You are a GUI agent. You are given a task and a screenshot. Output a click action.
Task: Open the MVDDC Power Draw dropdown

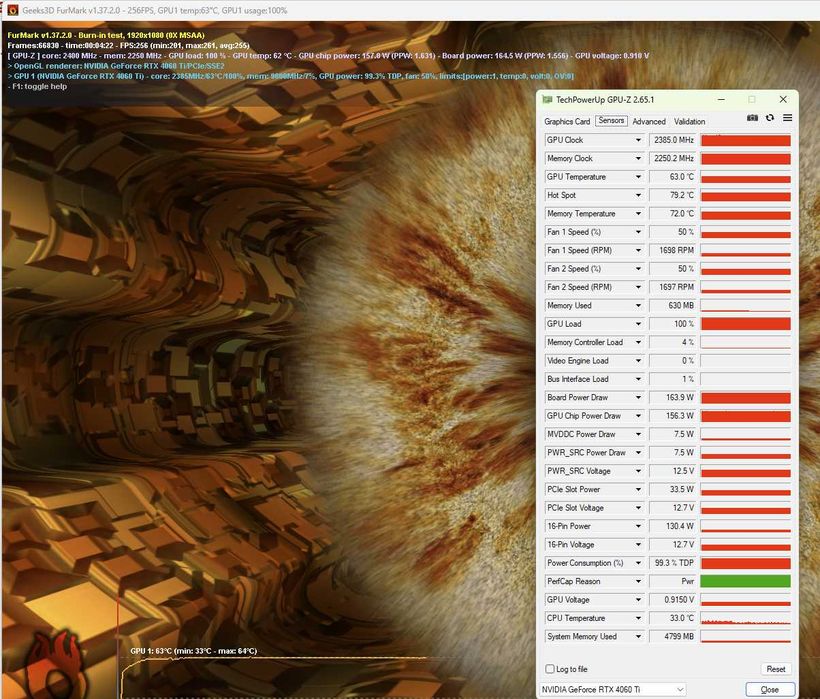(x=638, y=434)
